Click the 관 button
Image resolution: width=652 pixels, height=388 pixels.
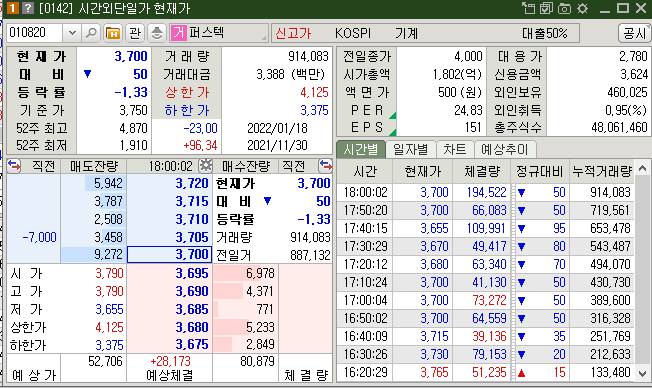pos(135,33)
